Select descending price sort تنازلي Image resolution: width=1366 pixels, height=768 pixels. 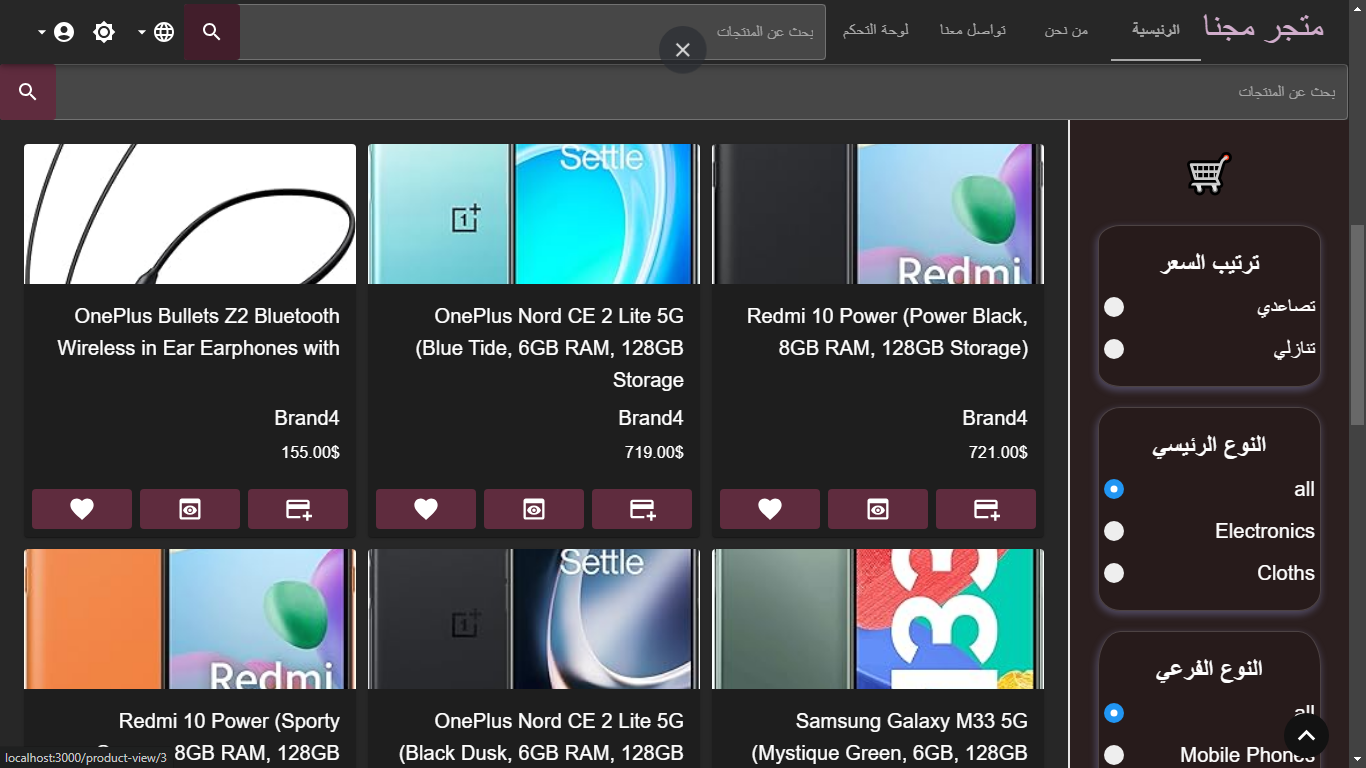tap(1114, 349)
